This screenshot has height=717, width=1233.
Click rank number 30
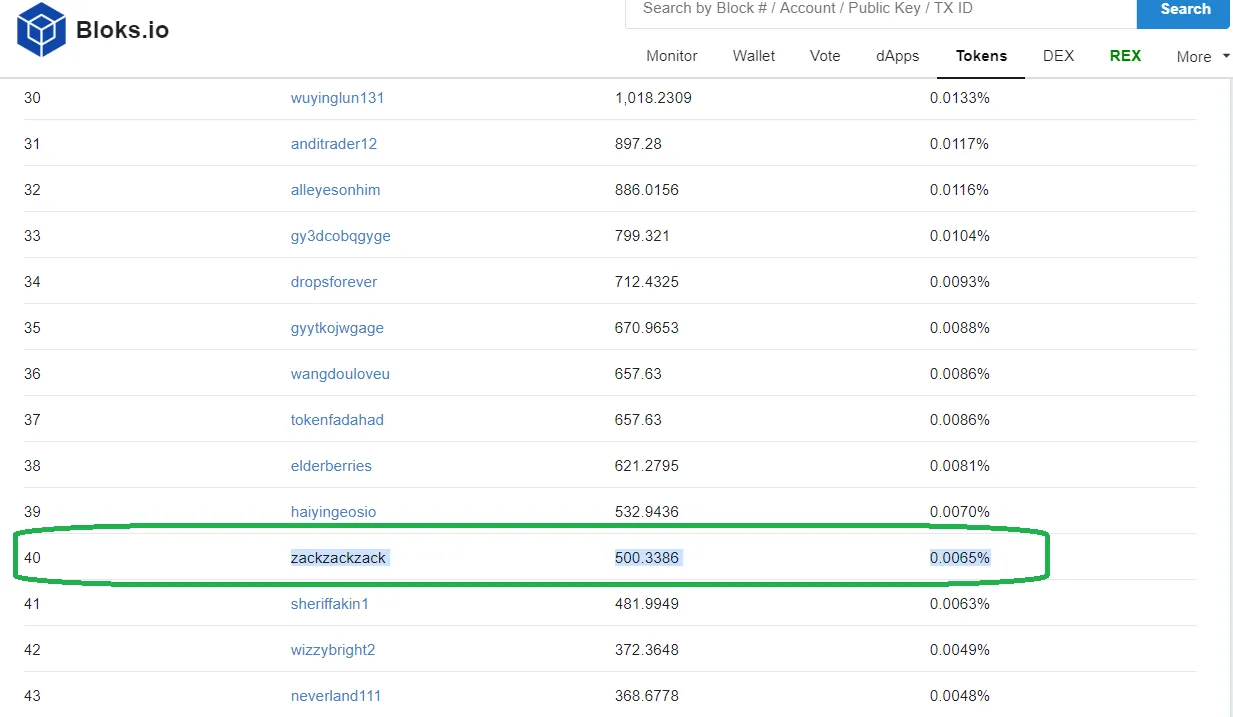coord(32,98)
